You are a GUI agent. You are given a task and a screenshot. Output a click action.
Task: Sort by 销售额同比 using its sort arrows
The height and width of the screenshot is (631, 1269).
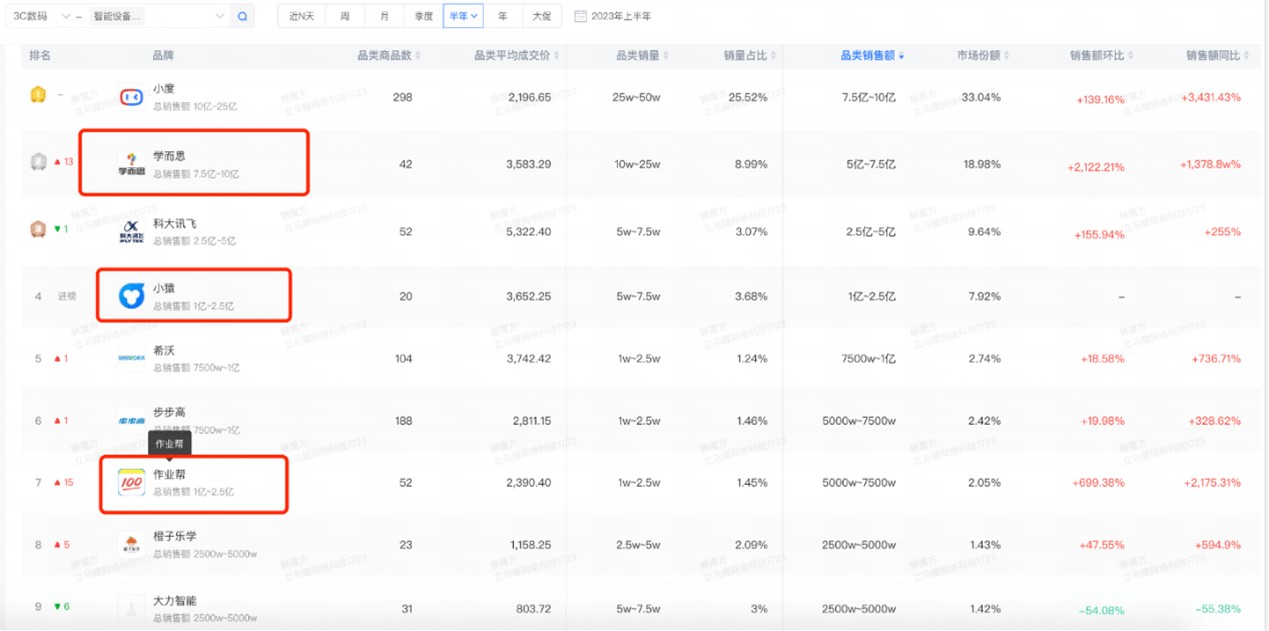coord(1246,56)
